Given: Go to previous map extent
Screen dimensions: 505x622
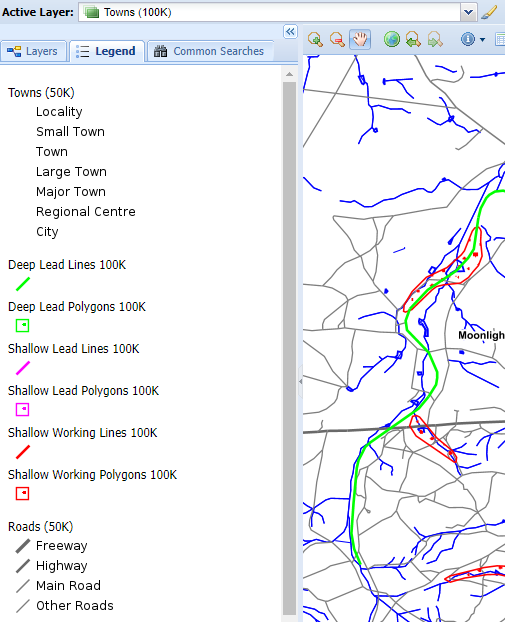Looking at the screenshot, I should pyautogui.click(x=413, y=40).
